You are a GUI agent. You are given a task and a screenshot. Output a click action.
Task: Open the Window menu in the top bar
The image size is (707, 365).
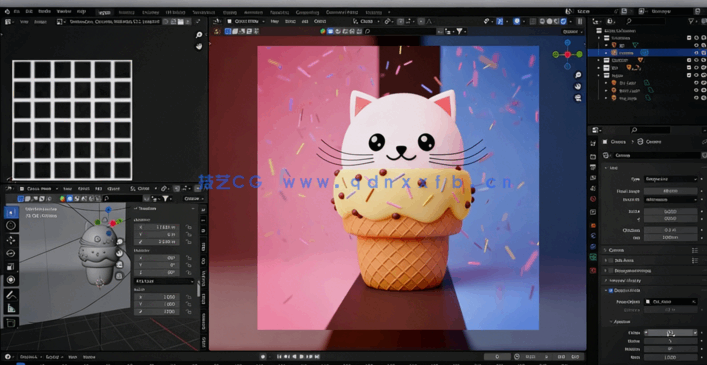tap(64, 11)
